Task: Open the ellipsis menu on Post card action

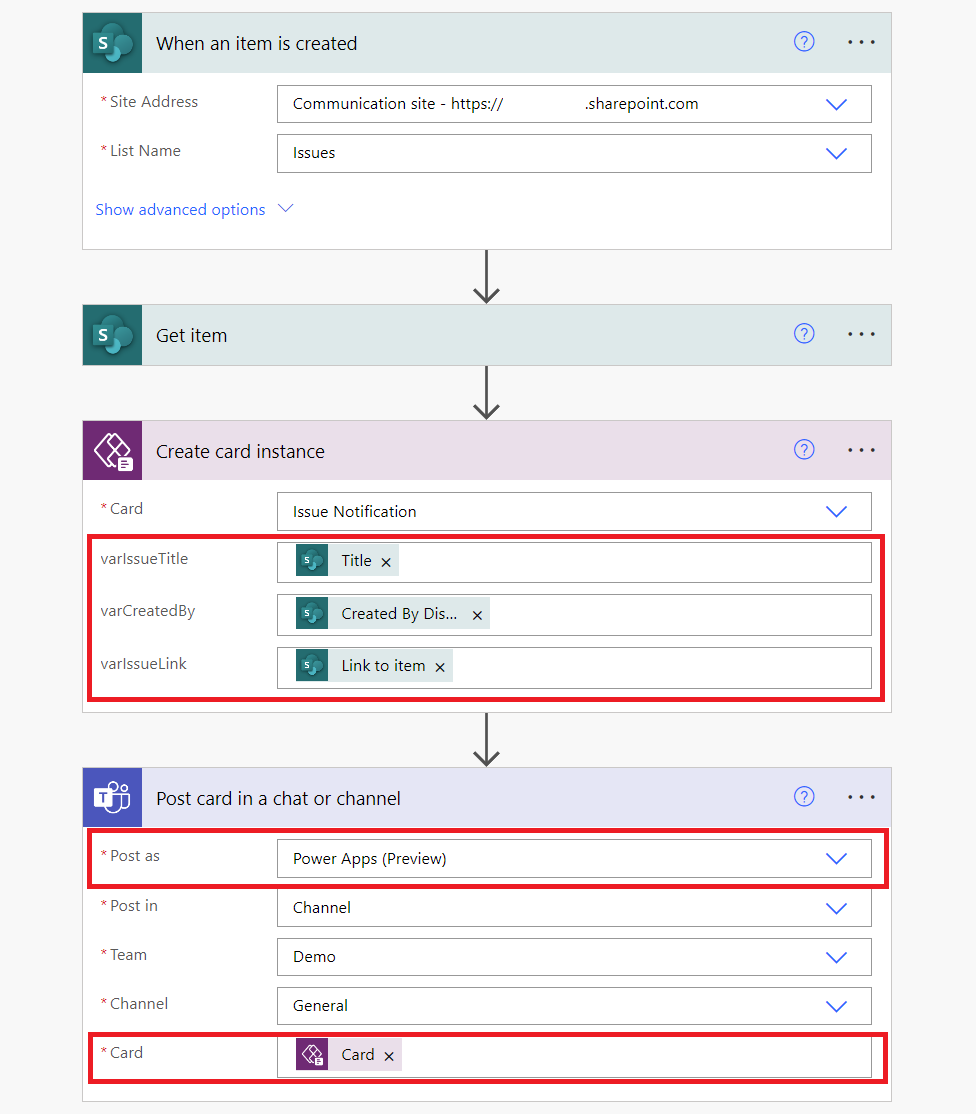Action: (x=861, y=796)
